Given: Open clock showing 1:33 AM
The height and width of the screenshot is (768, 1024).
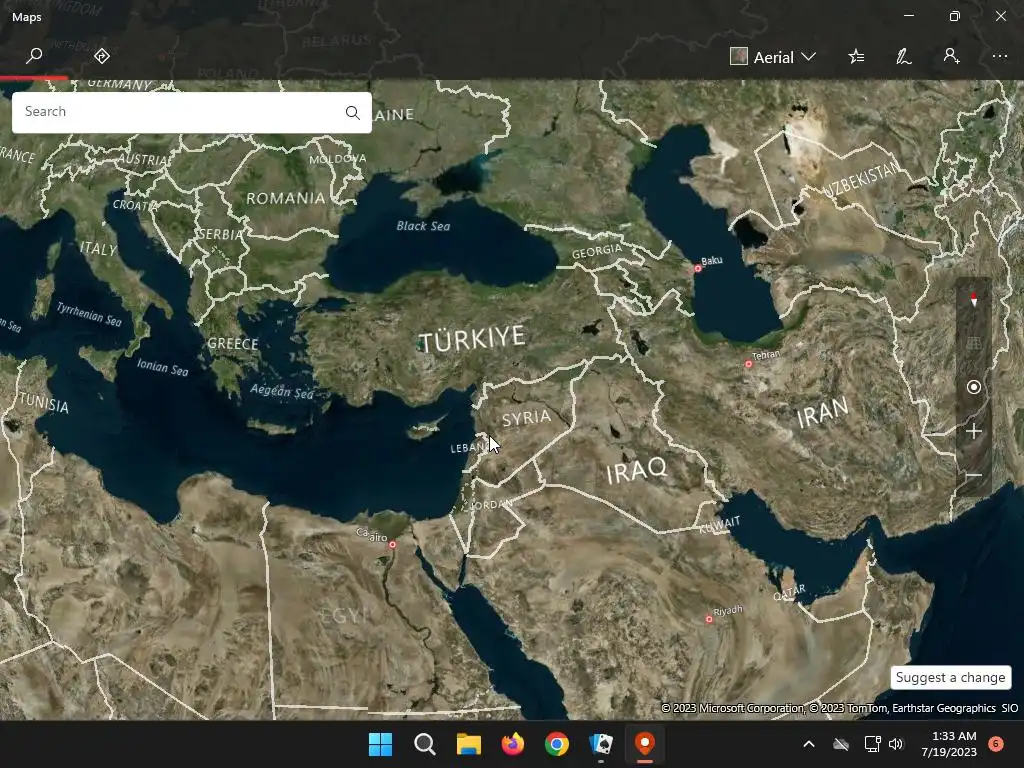Looking at the screenshot, I should tap(949, 744).
